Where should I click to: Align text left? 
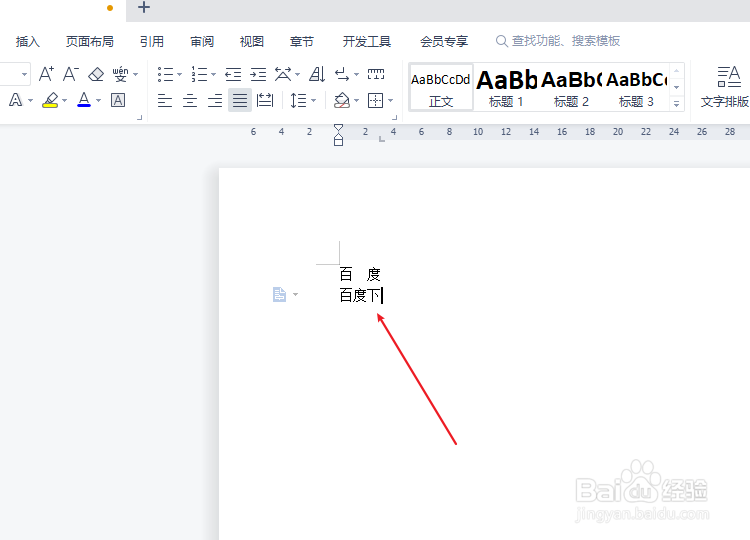click(165, 100)
